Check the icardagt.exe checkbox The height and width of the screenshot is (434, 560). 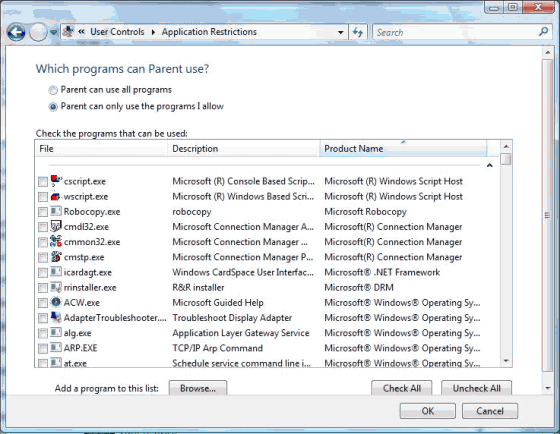point(43,273)
